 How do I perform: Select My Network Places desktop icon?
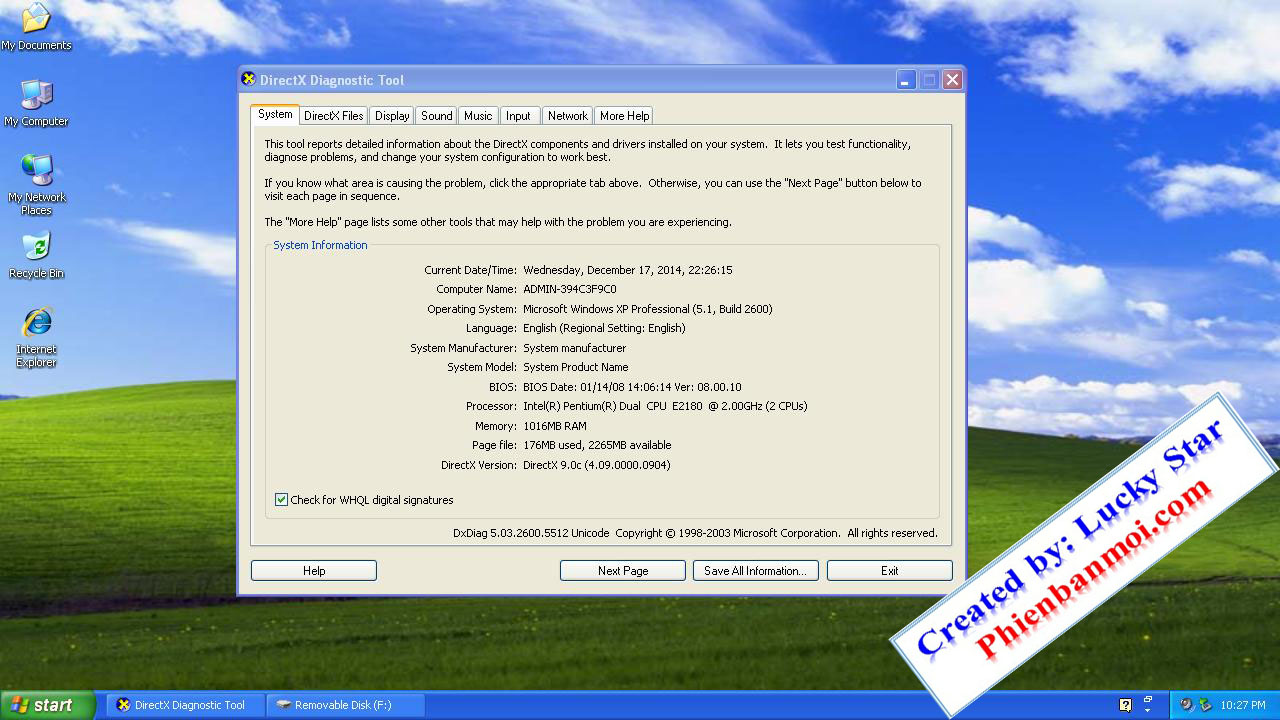[36, 185]
